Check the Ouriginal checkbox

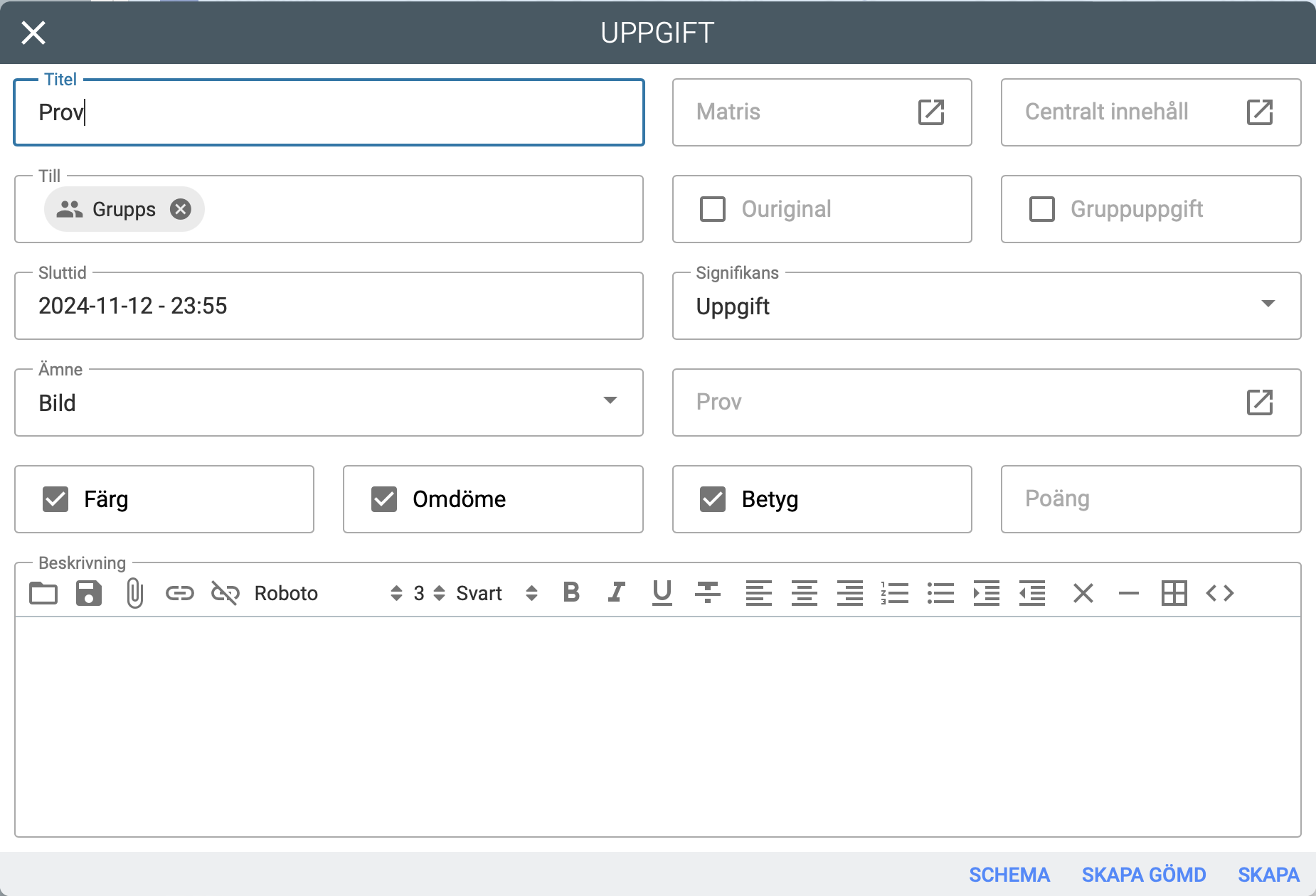click(713, 209)
